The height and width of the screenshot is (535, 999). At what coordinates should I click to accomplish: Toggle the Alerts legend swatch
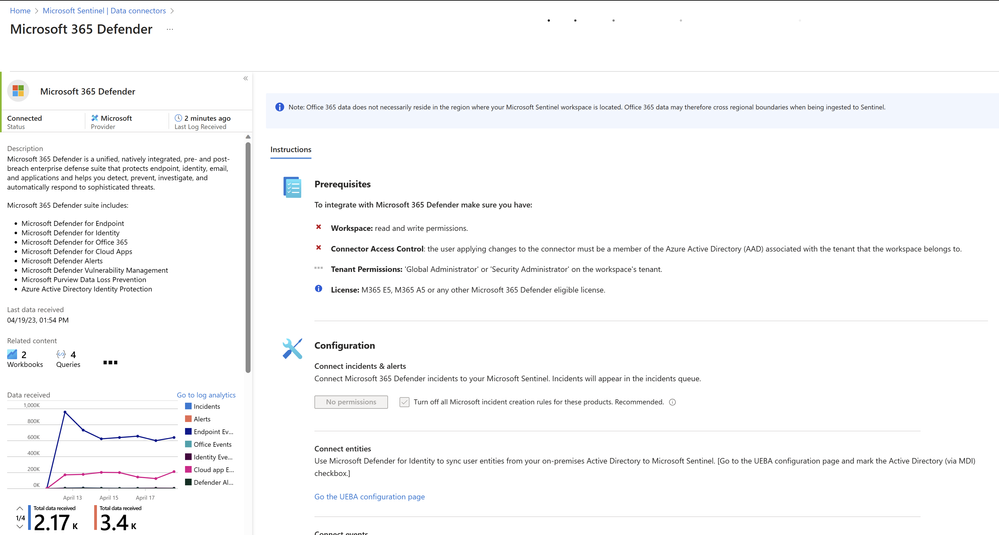[x=188, y=419]
